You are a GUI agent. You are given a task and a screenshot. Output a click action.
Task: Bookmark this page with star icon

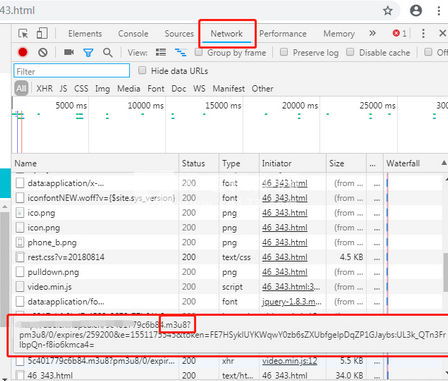[x=388, y=11]
